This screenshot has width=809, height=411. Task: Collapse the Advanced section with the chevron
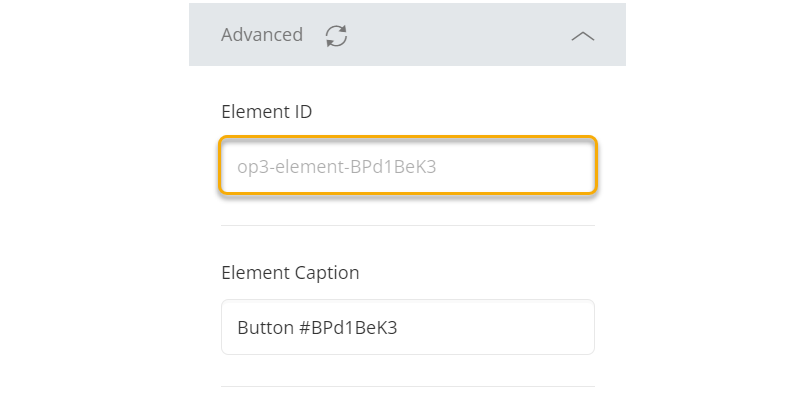(582, 36)
